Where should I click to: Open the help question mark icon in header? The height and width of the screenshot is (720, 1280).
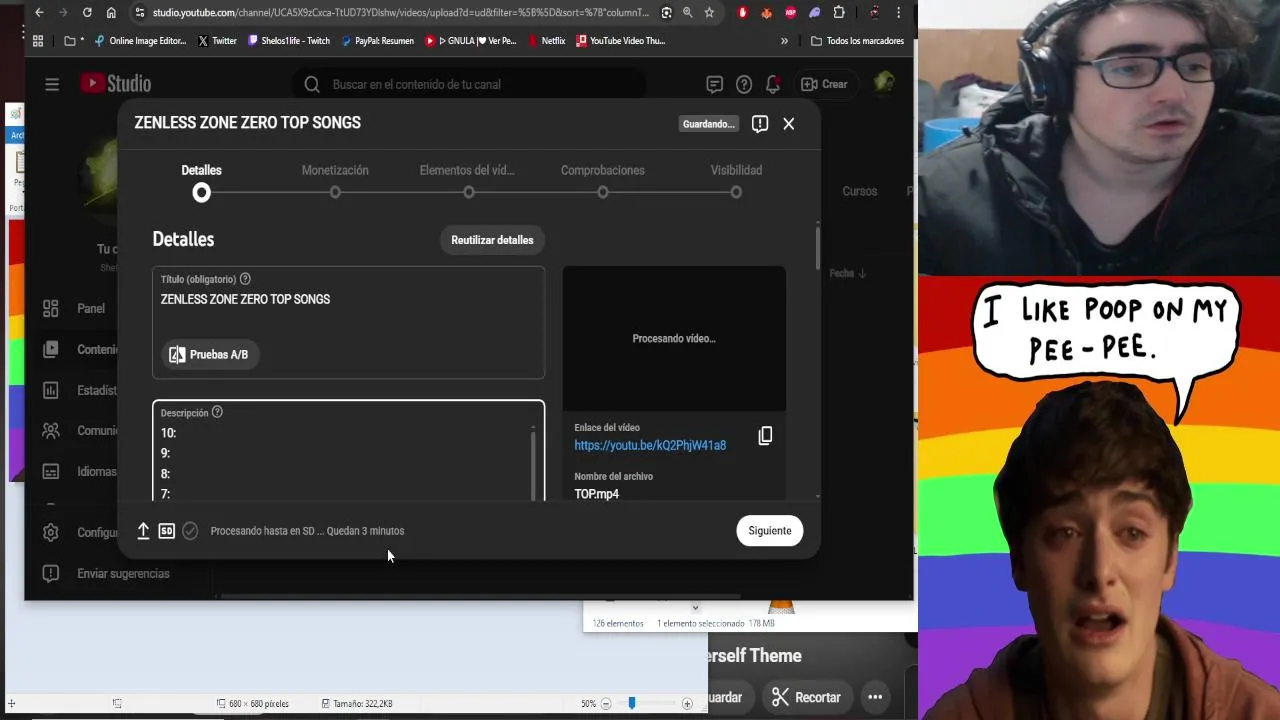pyautogui.click(x=744, y=84)
